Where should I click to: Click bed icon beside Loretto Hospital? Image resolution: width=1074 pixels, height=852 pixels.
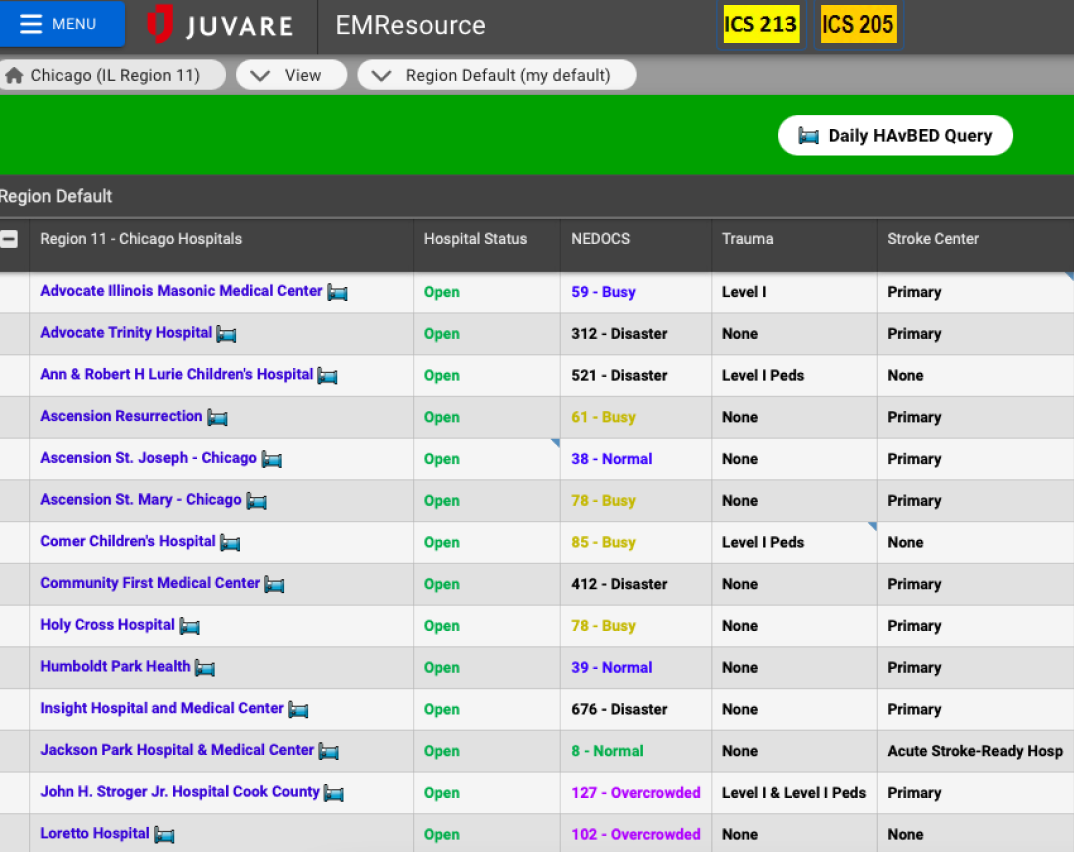tap(164, 836)
